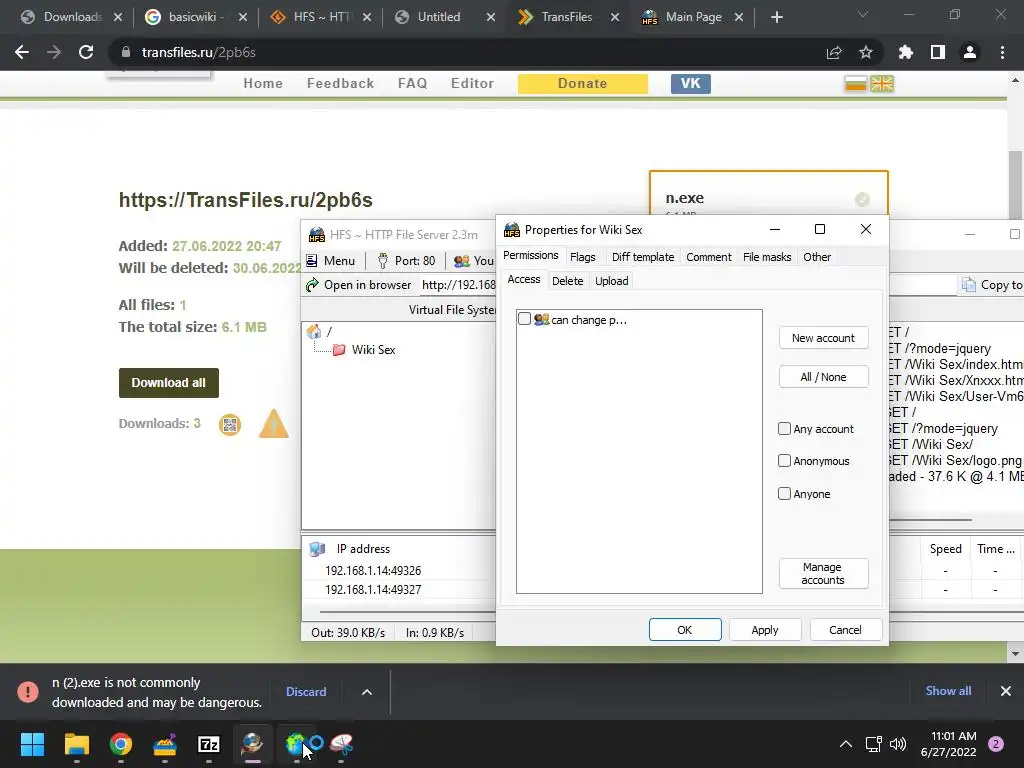
Task: Click Copy to clipboard button in HFS
Action: tap(993, 285)
